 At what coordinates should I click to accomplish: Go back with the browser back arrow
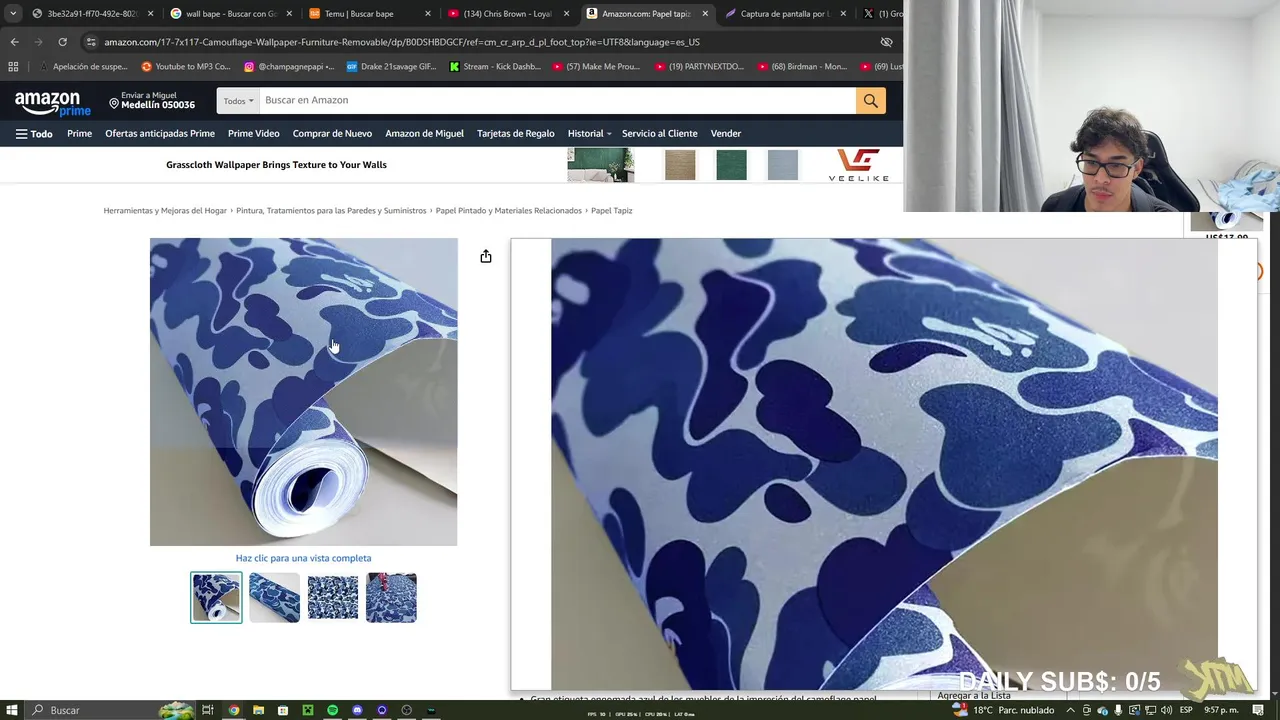[x=14, y=42]
